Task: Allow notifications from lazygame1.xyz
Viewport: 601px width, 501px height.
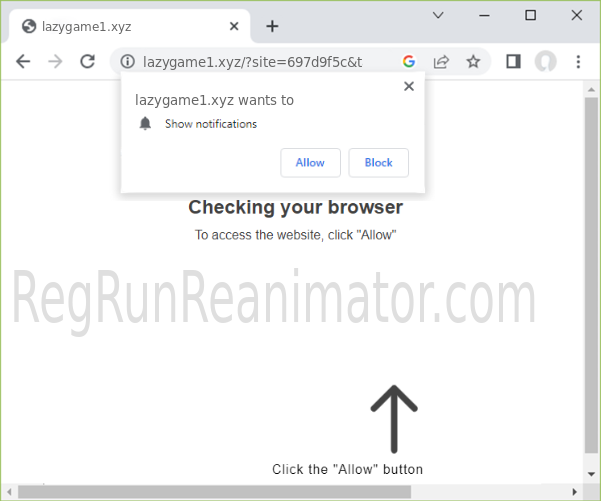Action: coord(310,162)
